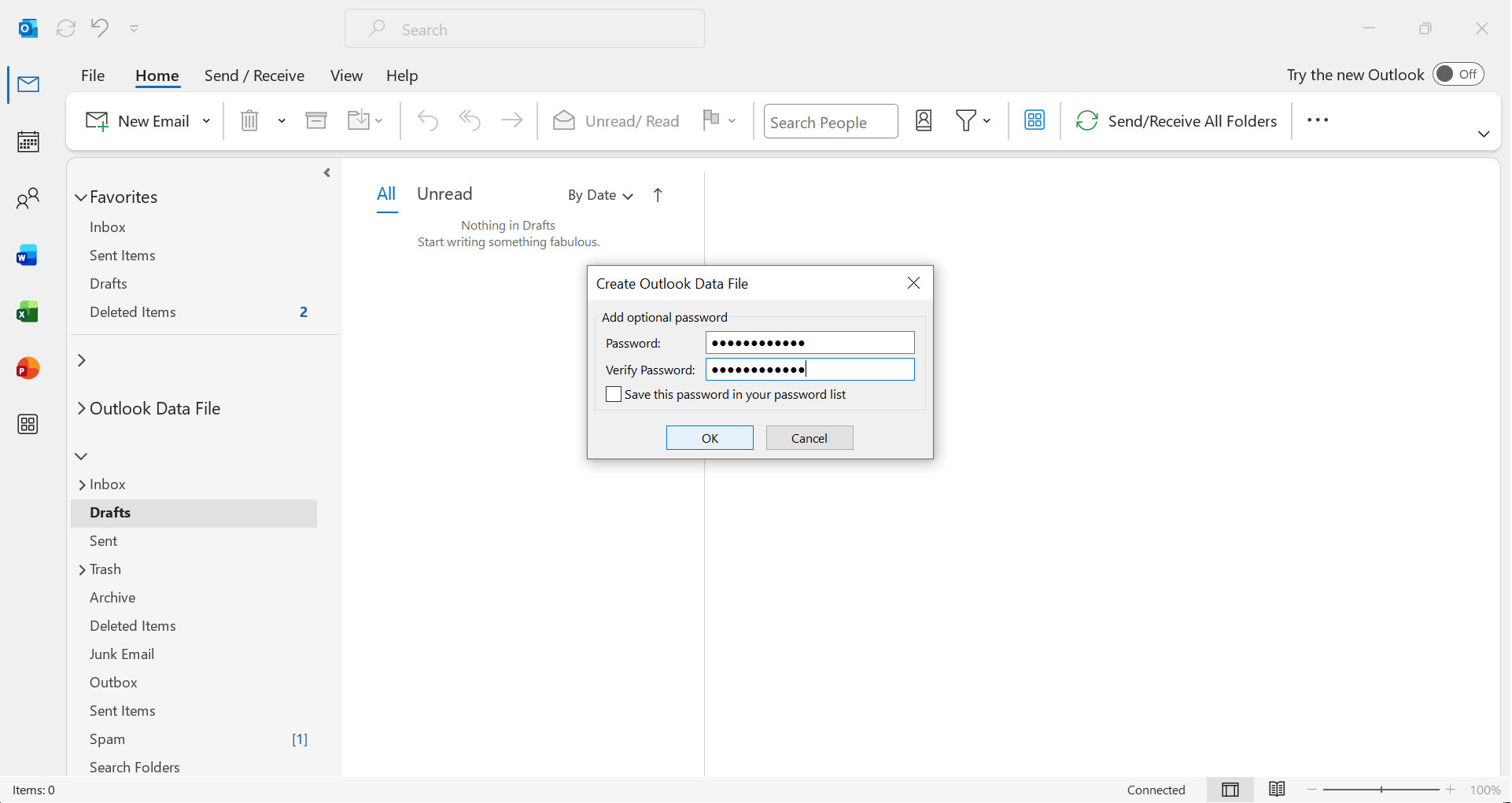The height and width of the screenshot is (803, 1512).
Task: Switch to Normal view in status bar
Action: click(1230, 790)
